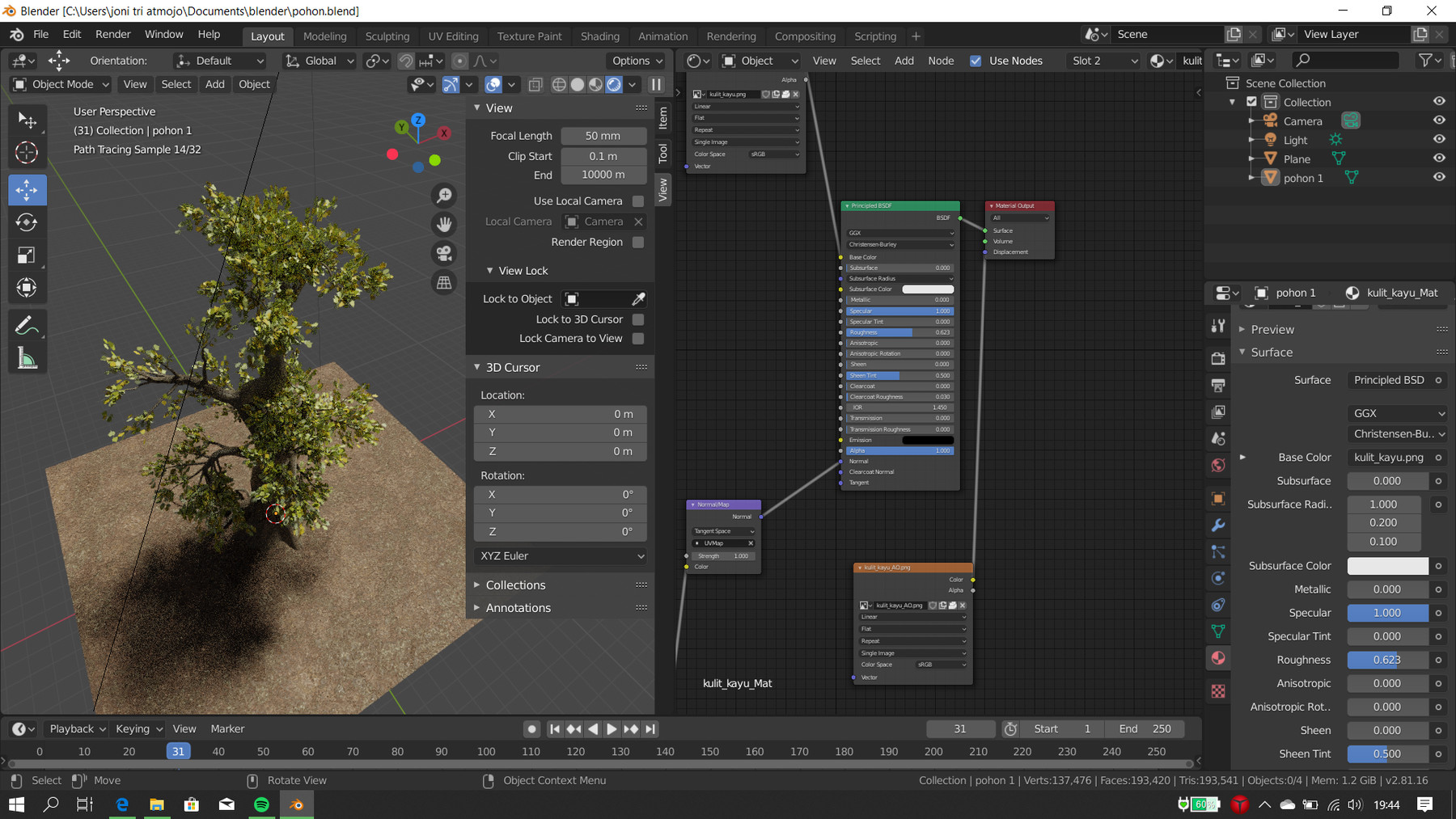Open the Object Mode dropdown
The image size is (1456, 819).
[x=60, y=84]
